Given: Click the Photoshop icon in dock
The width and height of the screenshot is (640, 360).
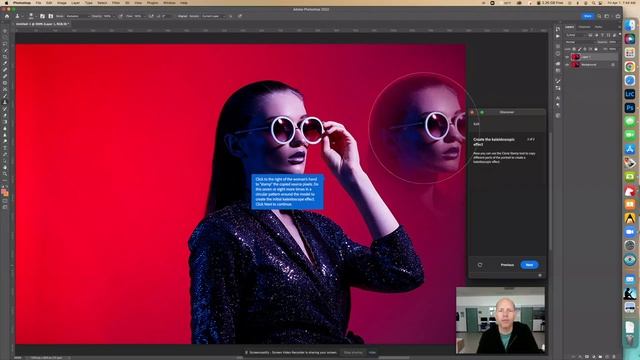Looking at the screenshot, I should point(630,108).
